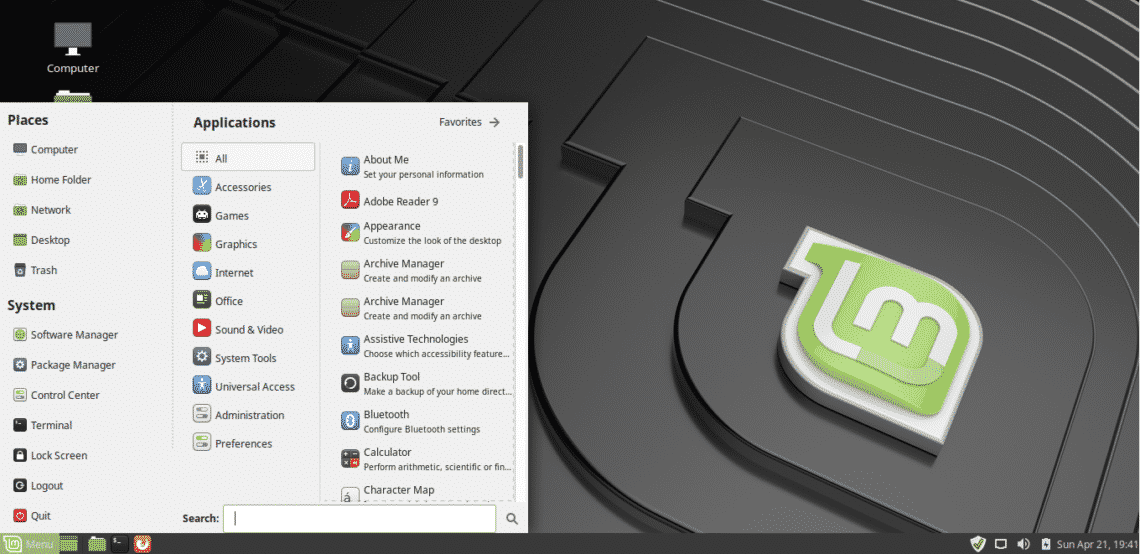Open the Bluetooth settings entry
This screenshot has height=554, width=1140.
[x=386, y=414]
